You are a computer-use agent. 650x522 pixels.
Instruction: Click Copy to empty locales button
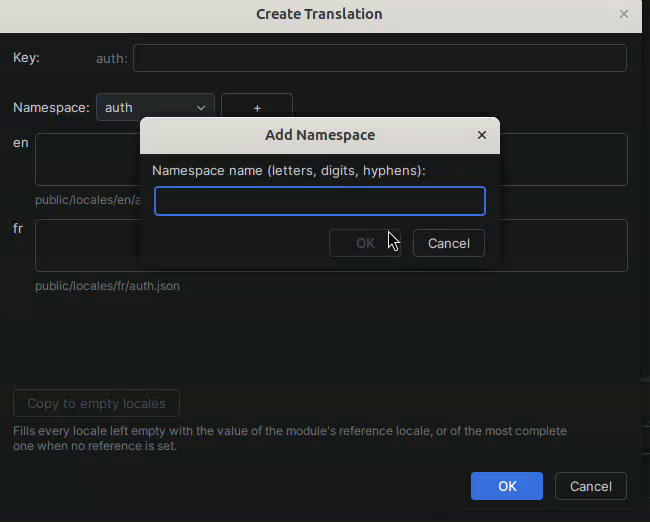point(96,403)
